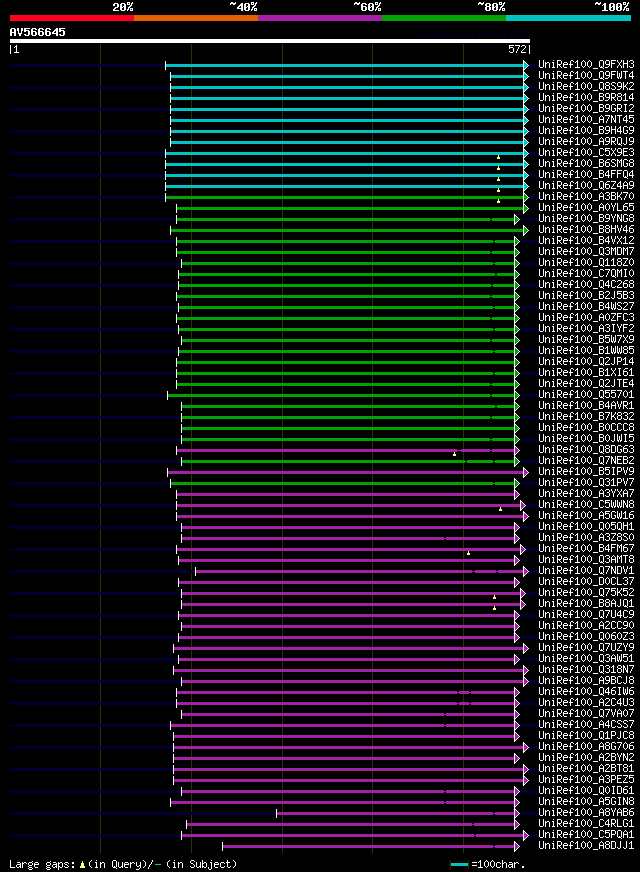
Task: Click the purple alignment bar for UniRef100_A8DJJ1
Action: pos(368,847)
